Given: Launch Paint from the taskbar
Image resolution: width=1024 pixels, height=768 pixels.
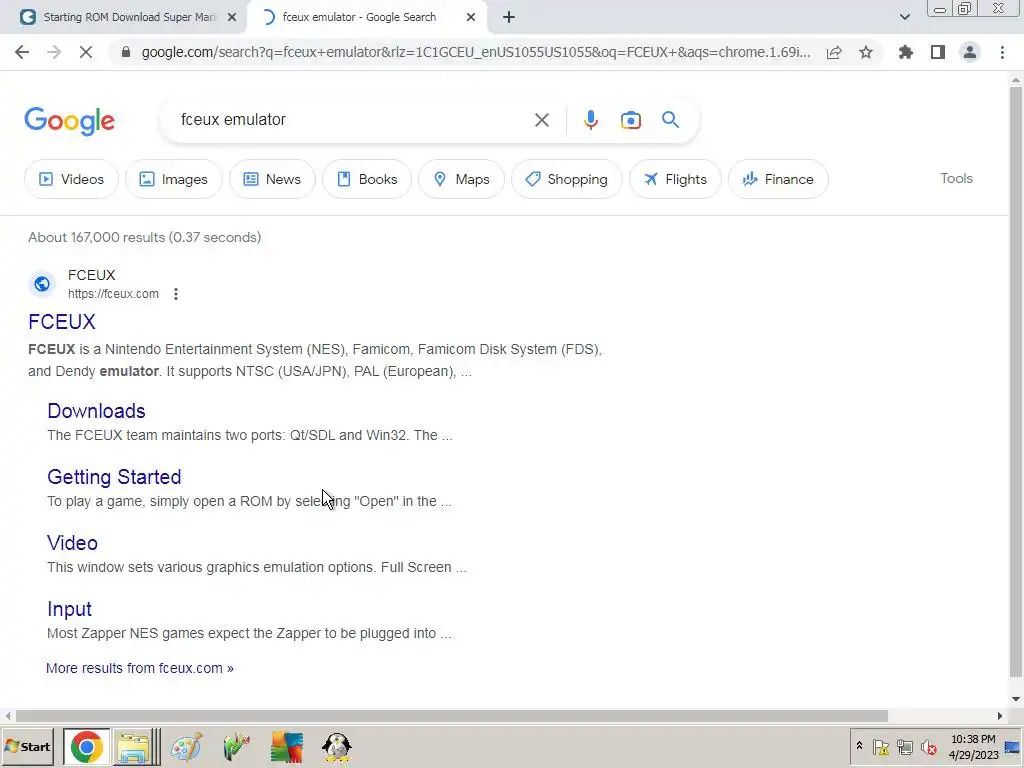Looking at the screenshot, I should 186,747.
